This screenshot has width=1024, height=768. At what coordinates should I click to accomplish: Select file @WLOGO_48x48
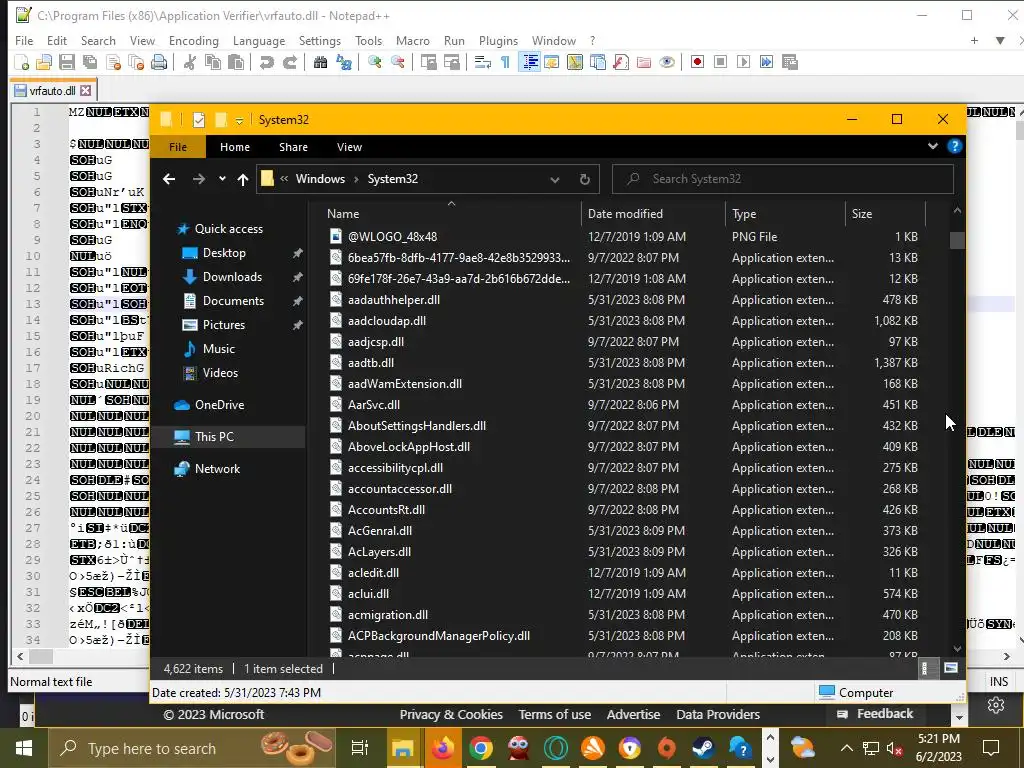392,236
